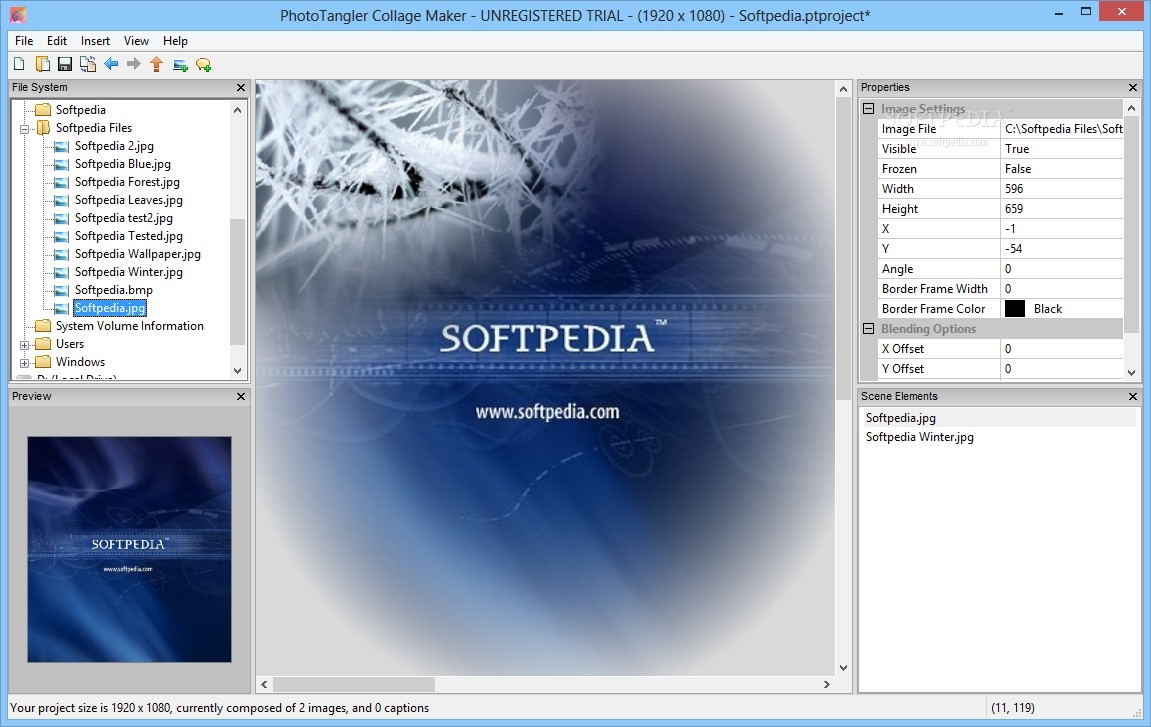Screen dimensions: 1151x727
Task: Click the folder icon next to Users
Action: pyautogui.click(x=43, y=344)
